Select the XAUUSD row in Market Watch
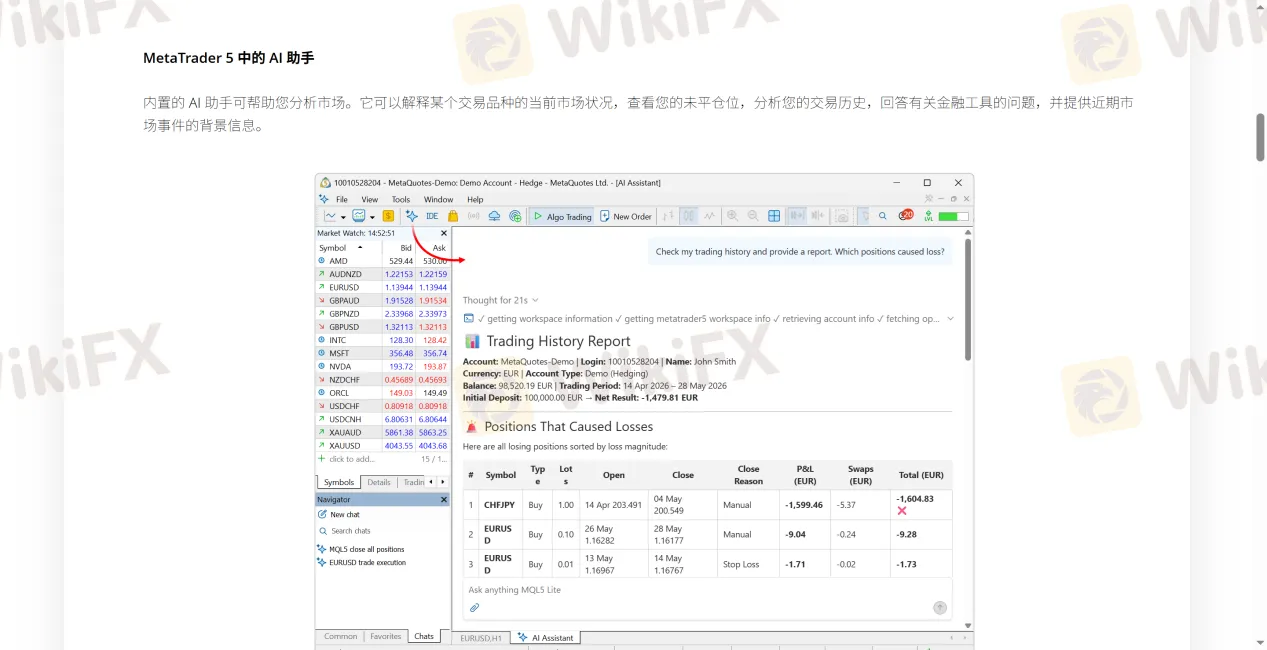The width and height of the screenshot is (1267, 650). (382, 446)
